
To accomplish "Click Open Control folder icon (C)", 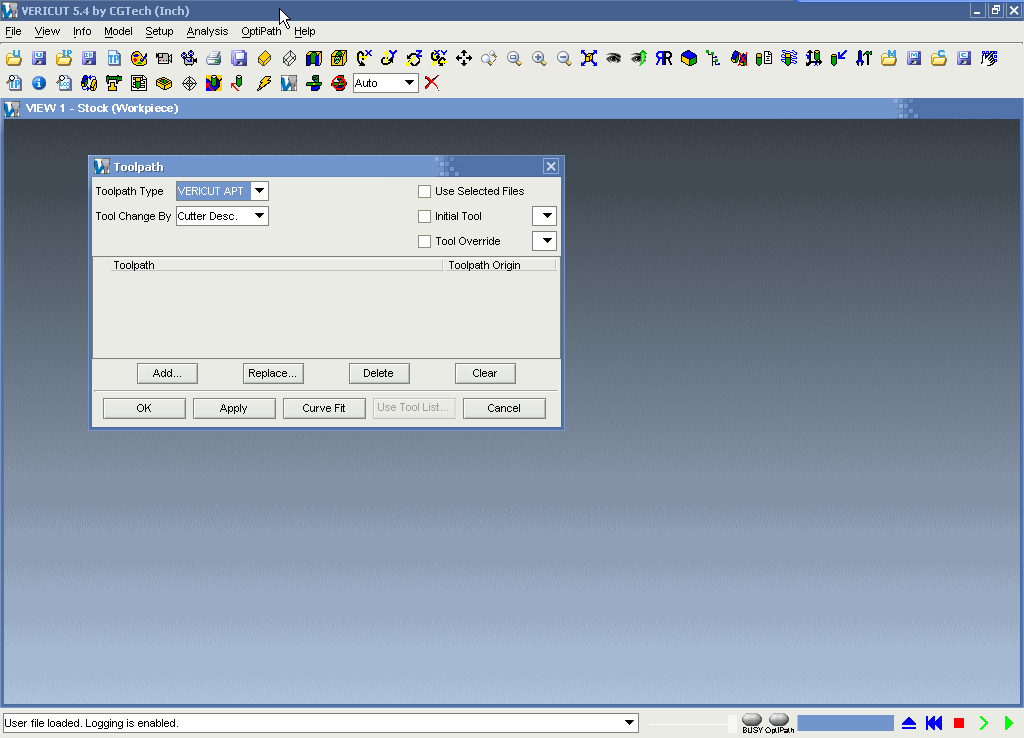I will [939, 58].
